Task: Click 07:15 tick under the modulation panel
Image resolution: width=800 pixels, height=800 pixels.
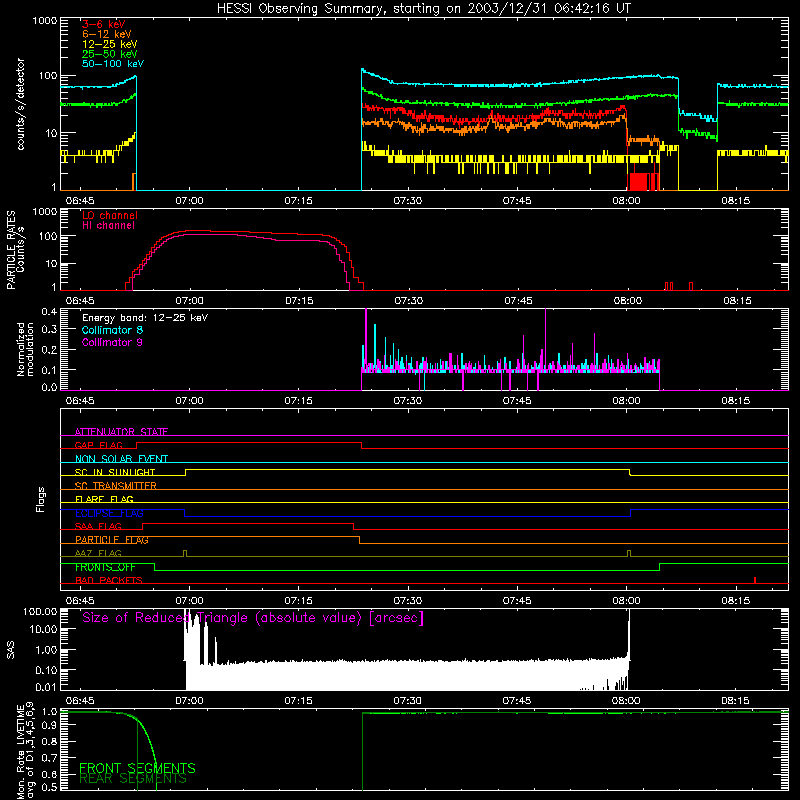Action: pyautogui.click(x=298, y=401)
